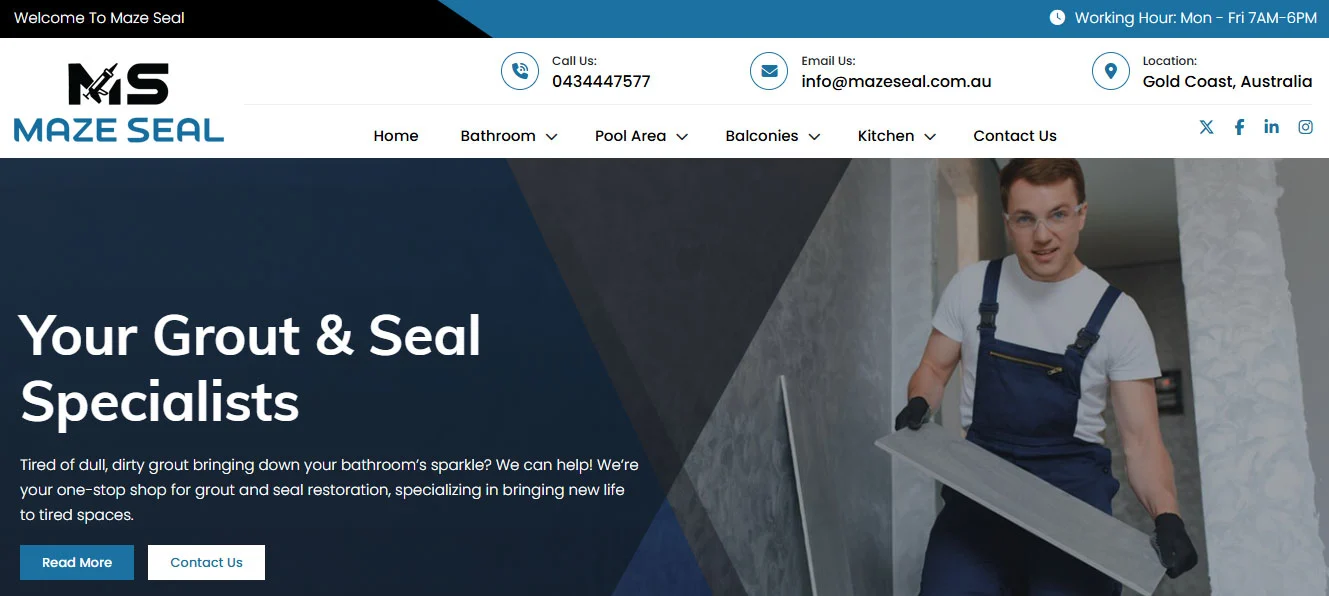Image resolution: width=1329 pixels, height=596 pixels.
Task: Expand the Pool Area dropdown chevron
Action: coord(682,137)
